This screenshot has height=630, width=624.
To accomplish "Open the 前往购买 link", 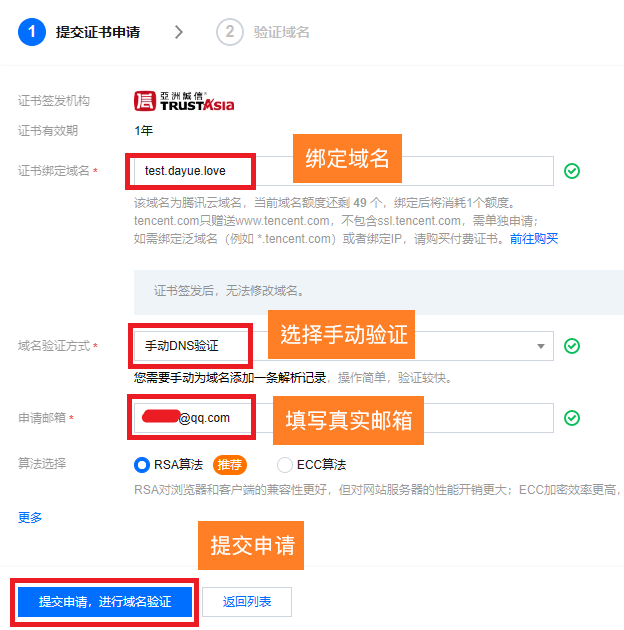I will [x=534, y=239].
